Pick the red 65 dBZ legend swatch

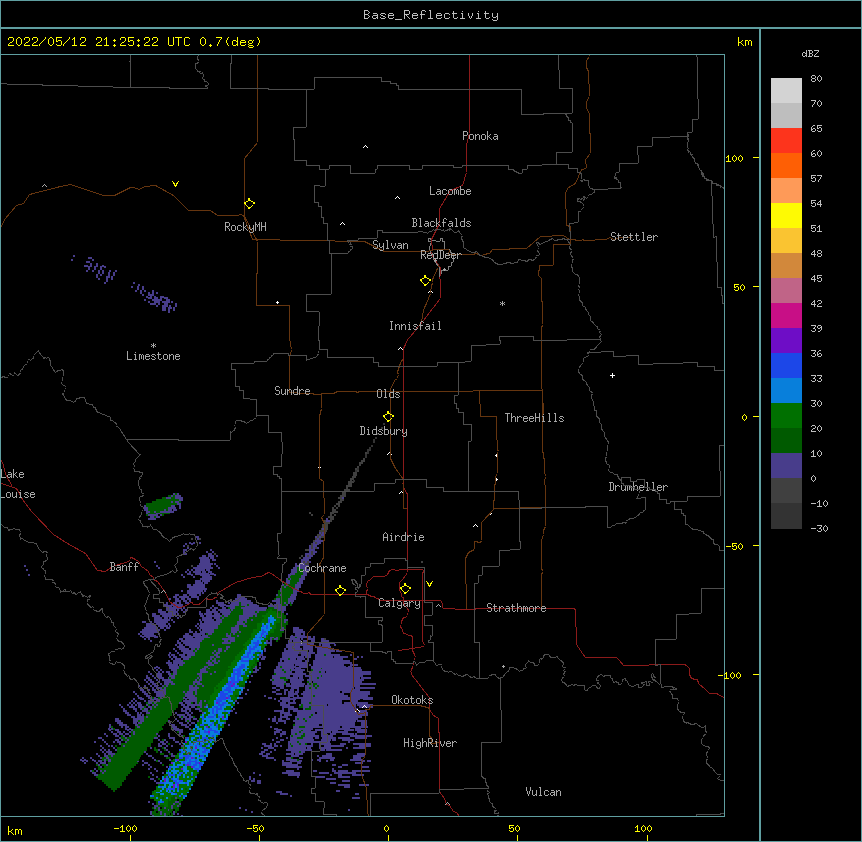pos(786,140)
